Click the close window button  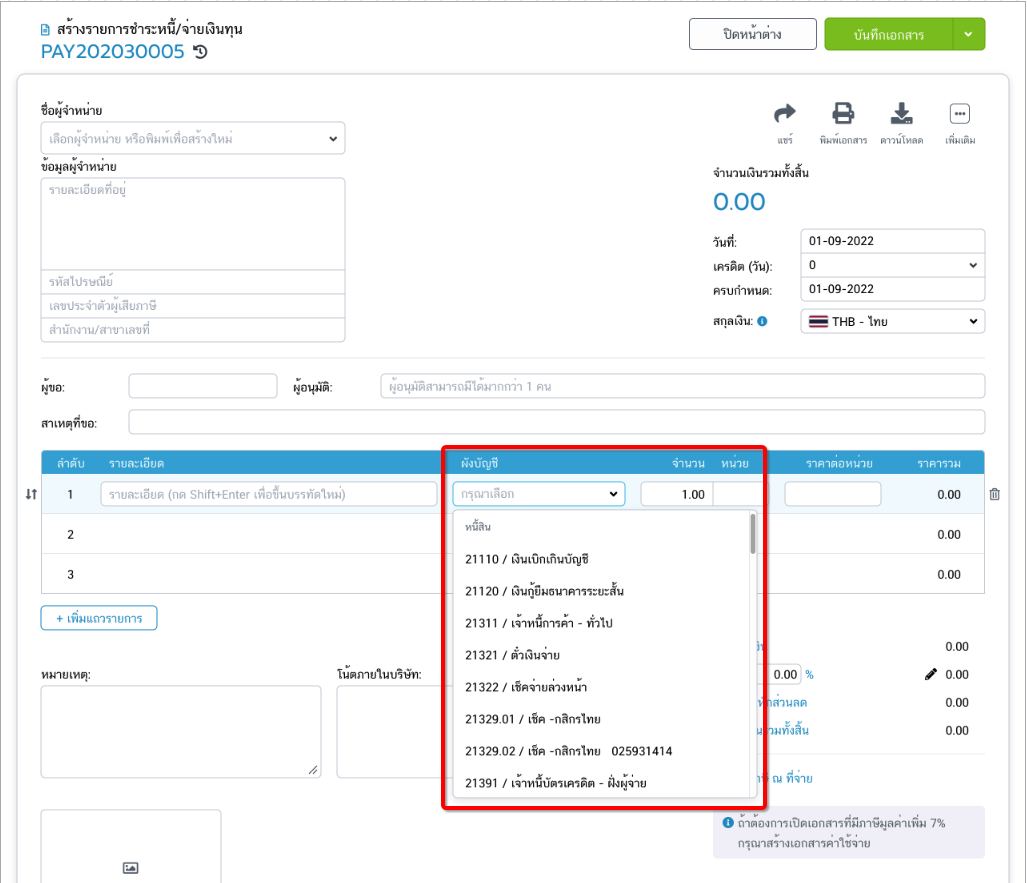pos(752,34)
